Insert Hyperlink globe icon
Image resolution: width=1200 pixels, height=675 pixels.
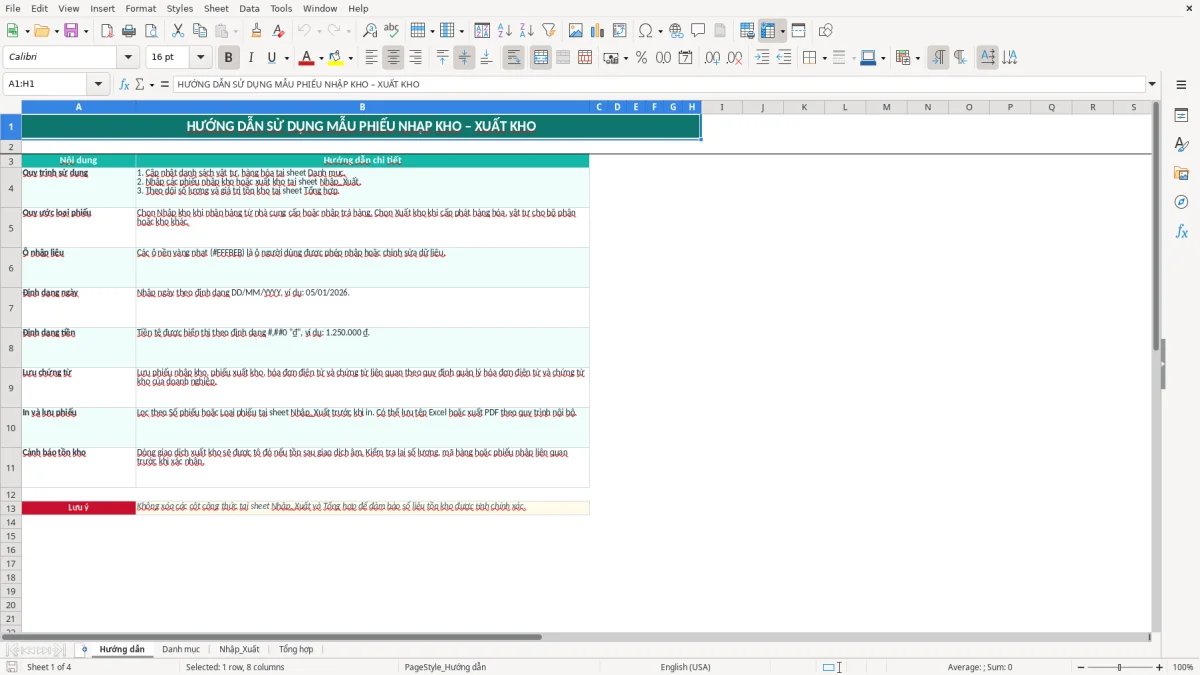click(x=676, y=31)
